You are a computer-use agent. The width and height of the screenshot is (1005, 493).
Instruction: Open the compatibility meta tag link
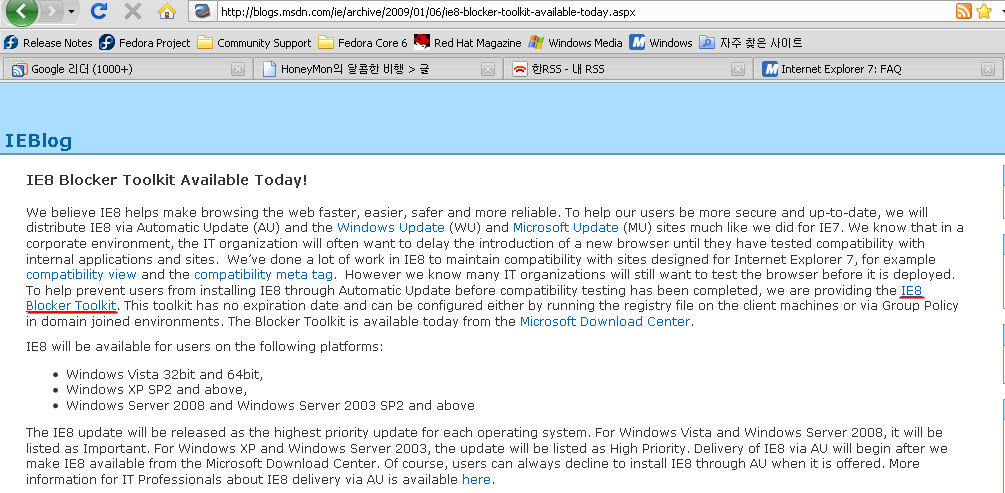[263, 275]
